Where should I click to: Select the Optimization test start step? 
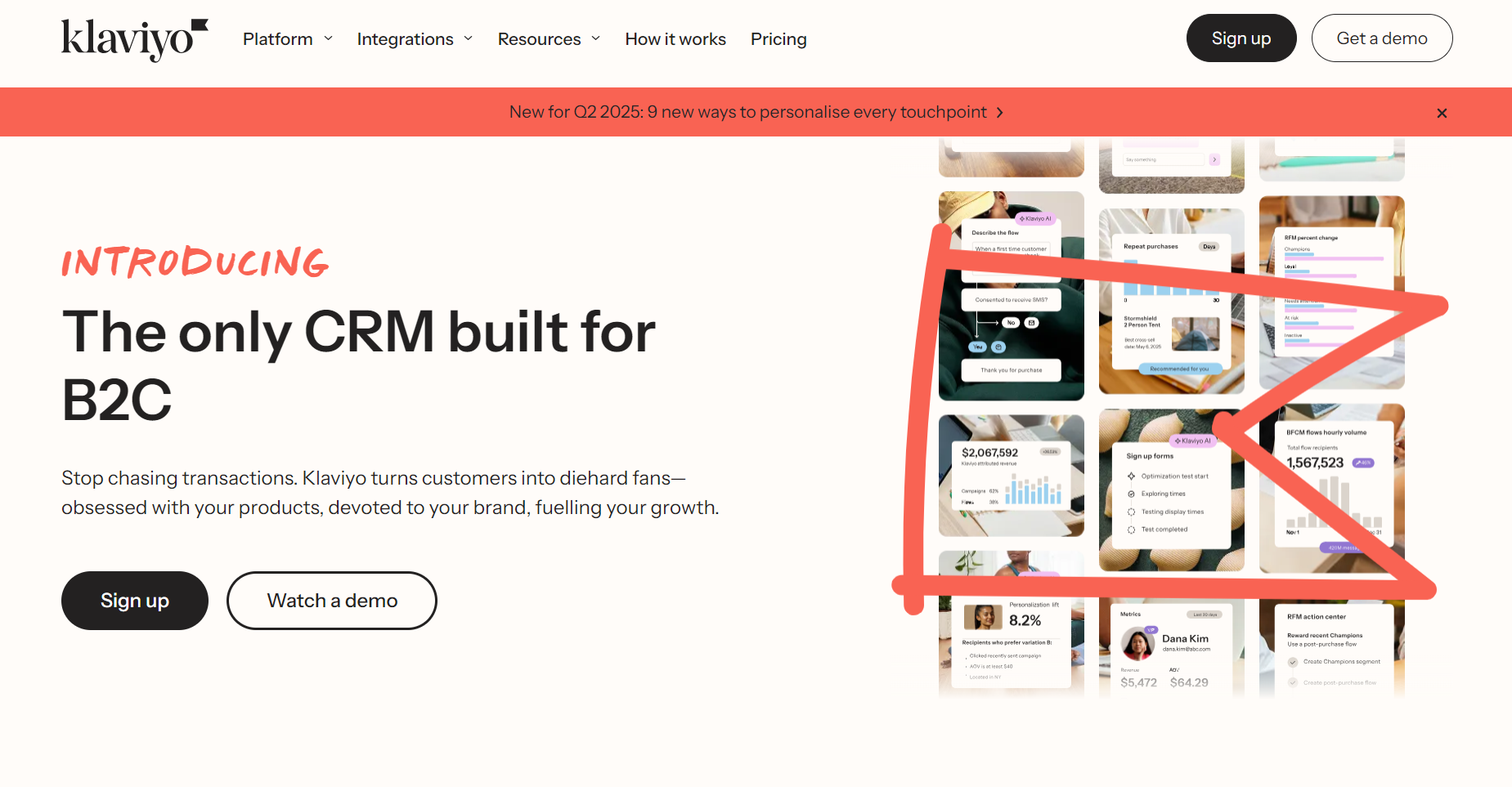pos(1168,476)
